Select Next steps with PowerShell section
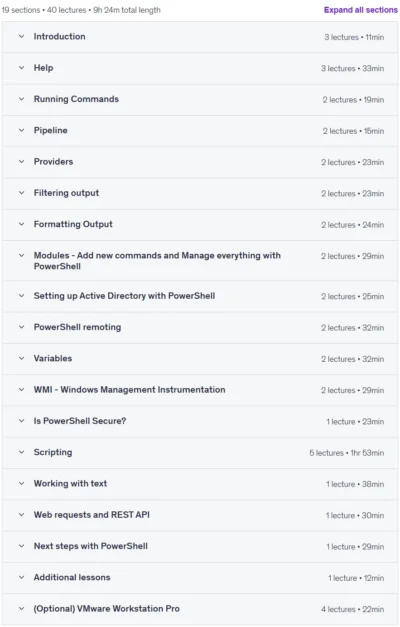The image size is (400, 627). pyautogui.click(x=90, y=546)
